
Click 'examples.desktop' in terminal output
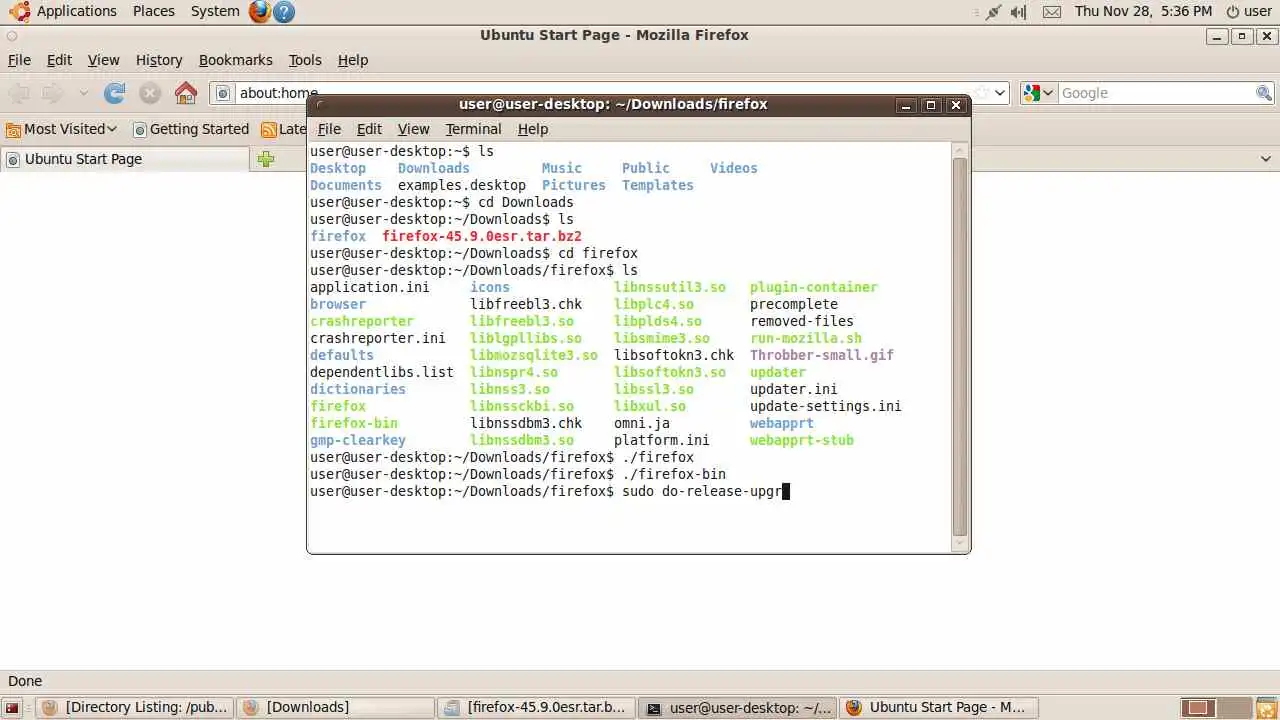[462, 185]
